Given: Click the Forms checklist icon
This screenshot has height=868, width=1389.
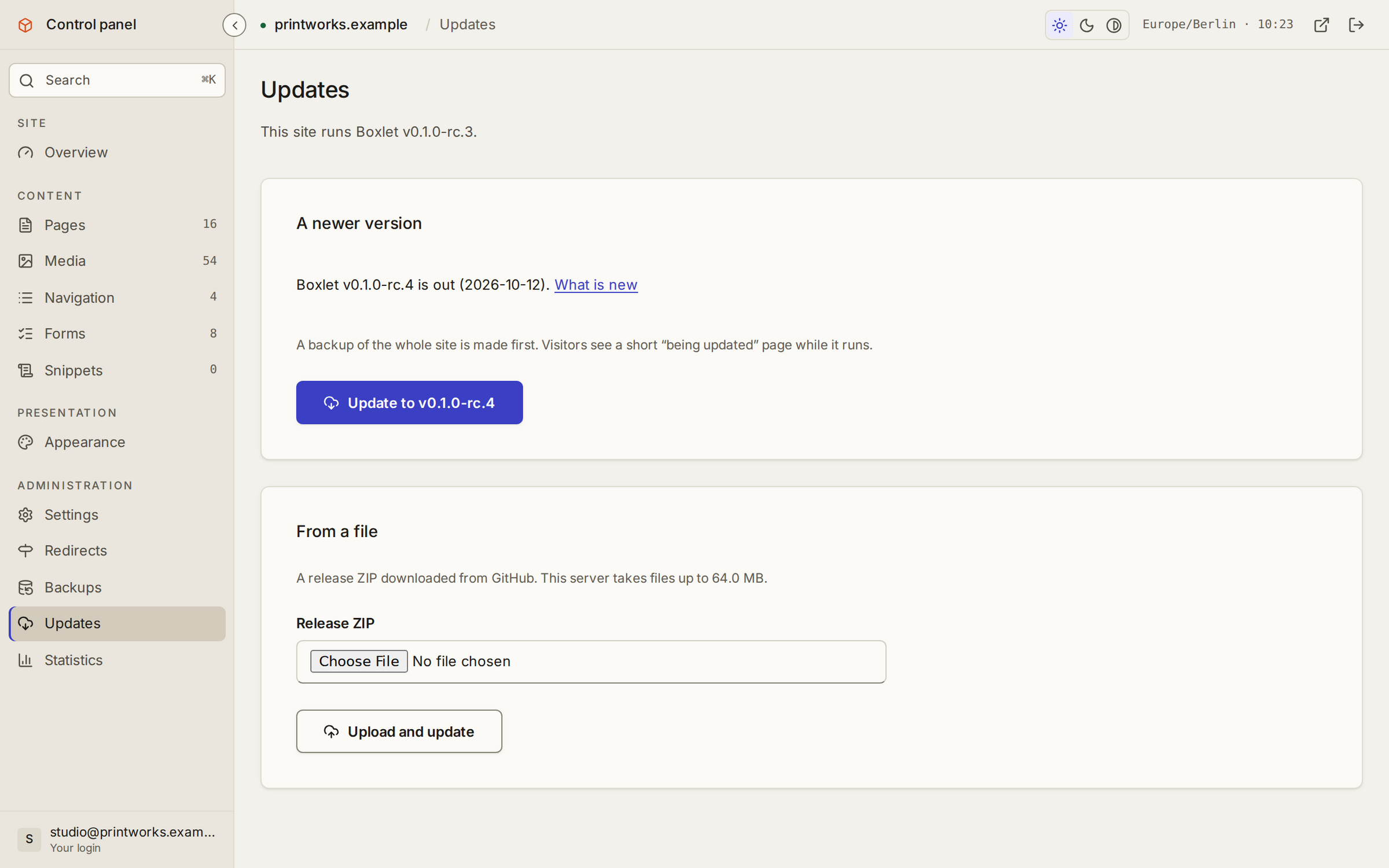Looking at the screenshot, I should [25, 334].
